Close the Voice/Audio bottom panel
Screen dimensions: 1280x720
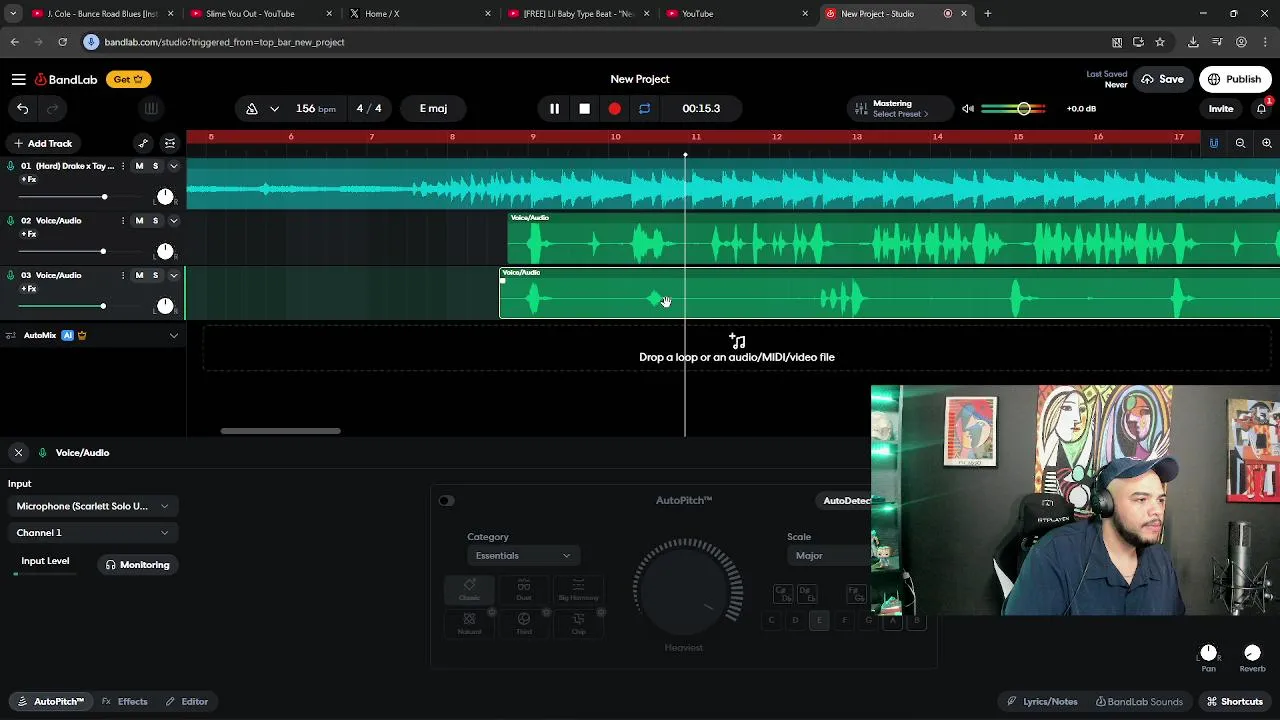18,453
